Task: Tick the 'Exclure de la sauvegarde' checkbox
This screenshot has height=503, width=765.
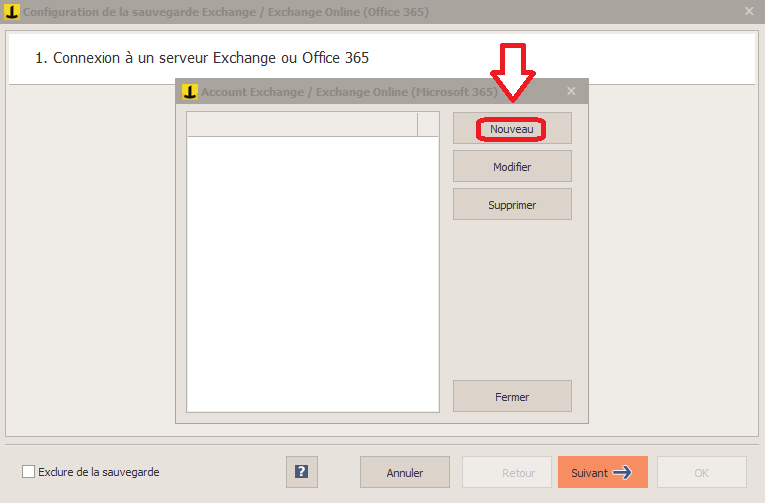Action: [x=28, y=472]
